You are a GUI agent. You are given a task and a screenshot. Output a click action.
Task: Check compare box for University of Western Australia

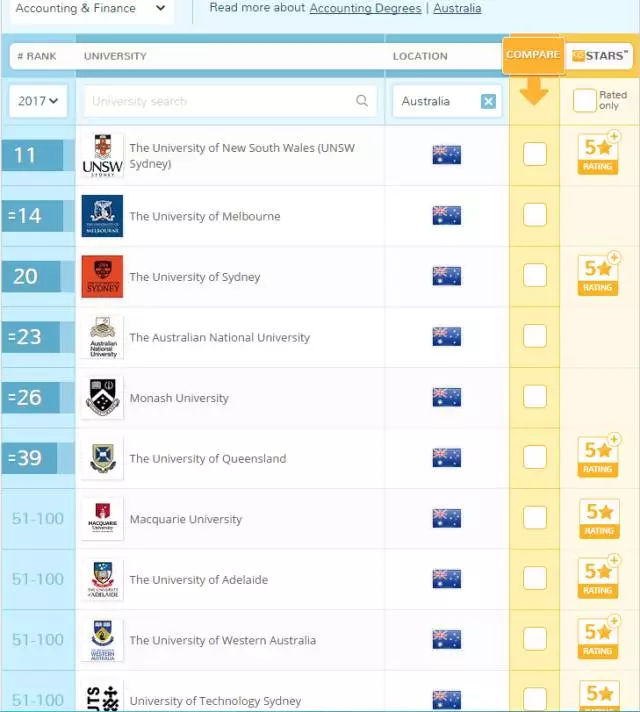[x=535, y=639]
